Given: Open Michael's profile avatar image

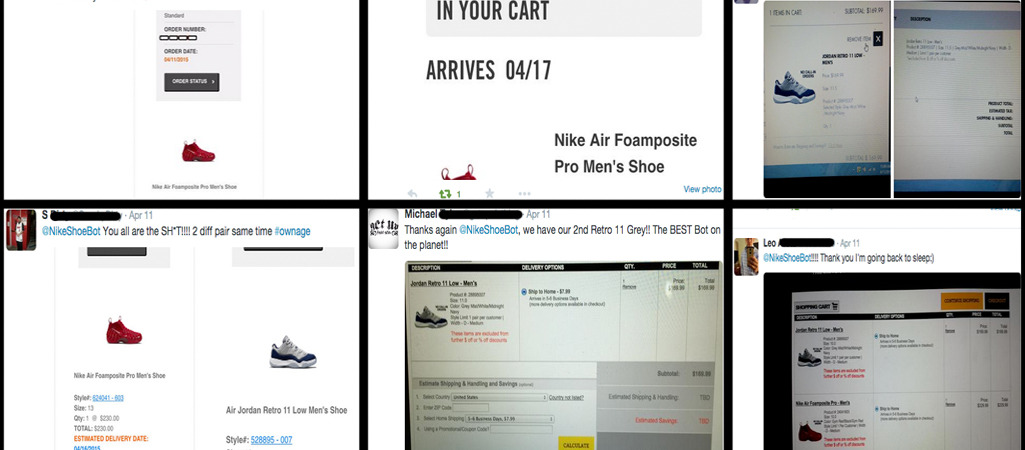Looking at the screenshot, I should [x=383, y=229].
